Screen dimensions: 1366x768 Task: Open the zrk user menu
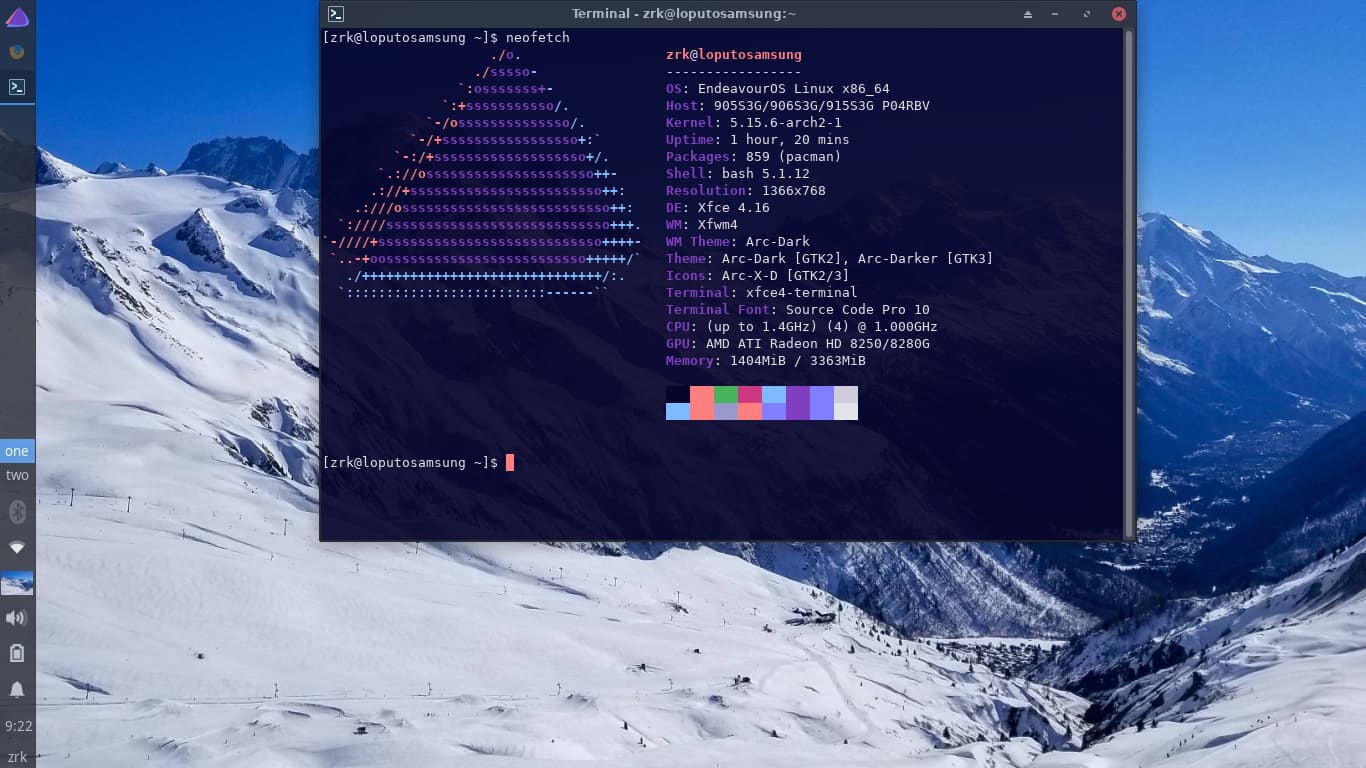(17, 757)
